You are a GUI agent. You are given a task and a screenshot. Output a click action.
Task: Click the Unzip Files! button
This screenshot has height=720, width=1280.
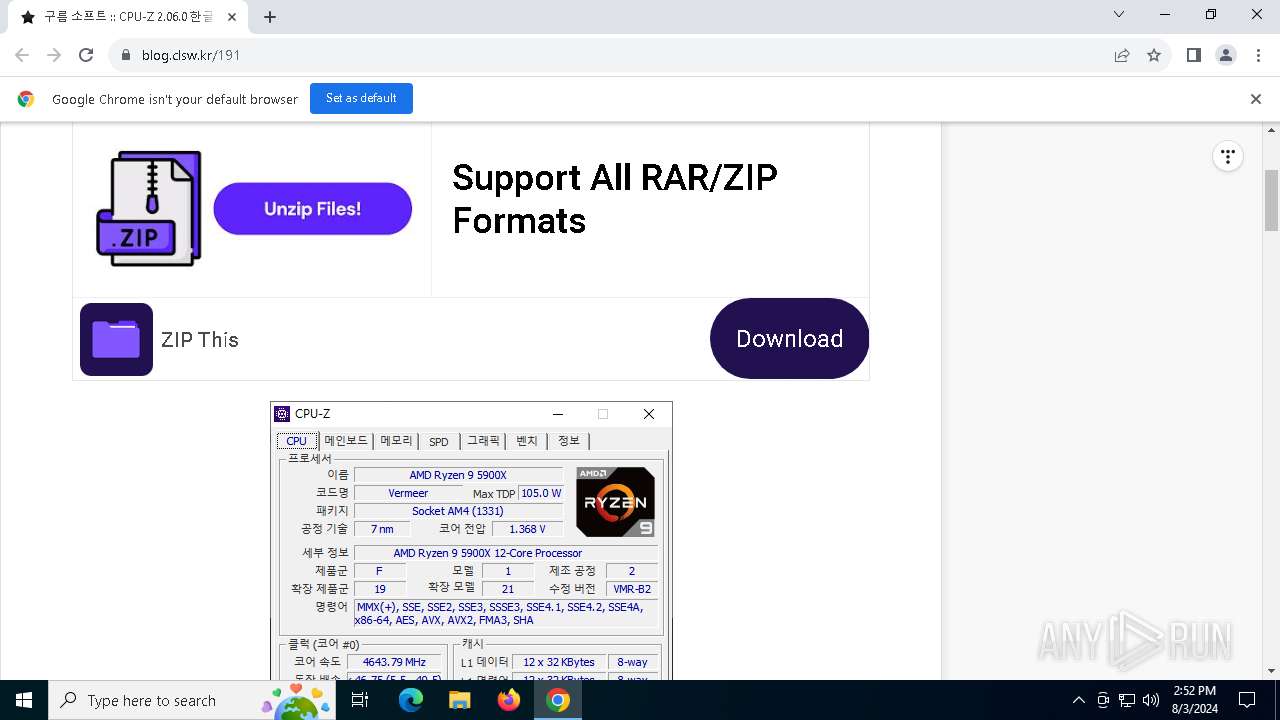tap(312, 209)
